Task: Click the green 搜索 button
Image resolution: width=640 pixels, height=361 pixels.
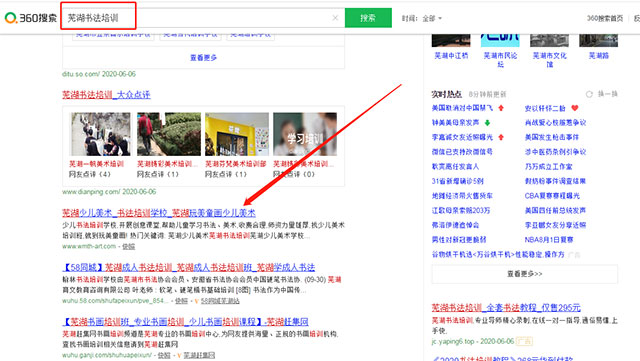Action: point(368,18)
